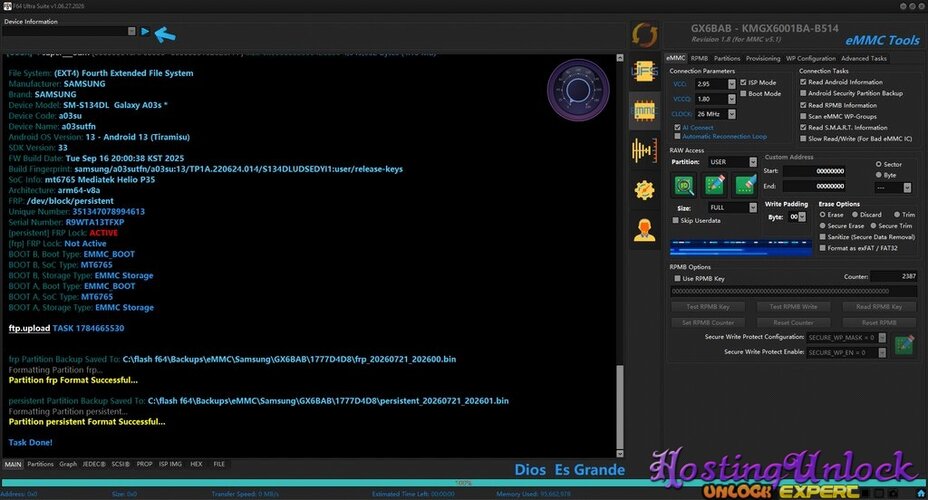928x500 pixels.
Task: Click the write partition pencil icon
Action: pos(714,185)
